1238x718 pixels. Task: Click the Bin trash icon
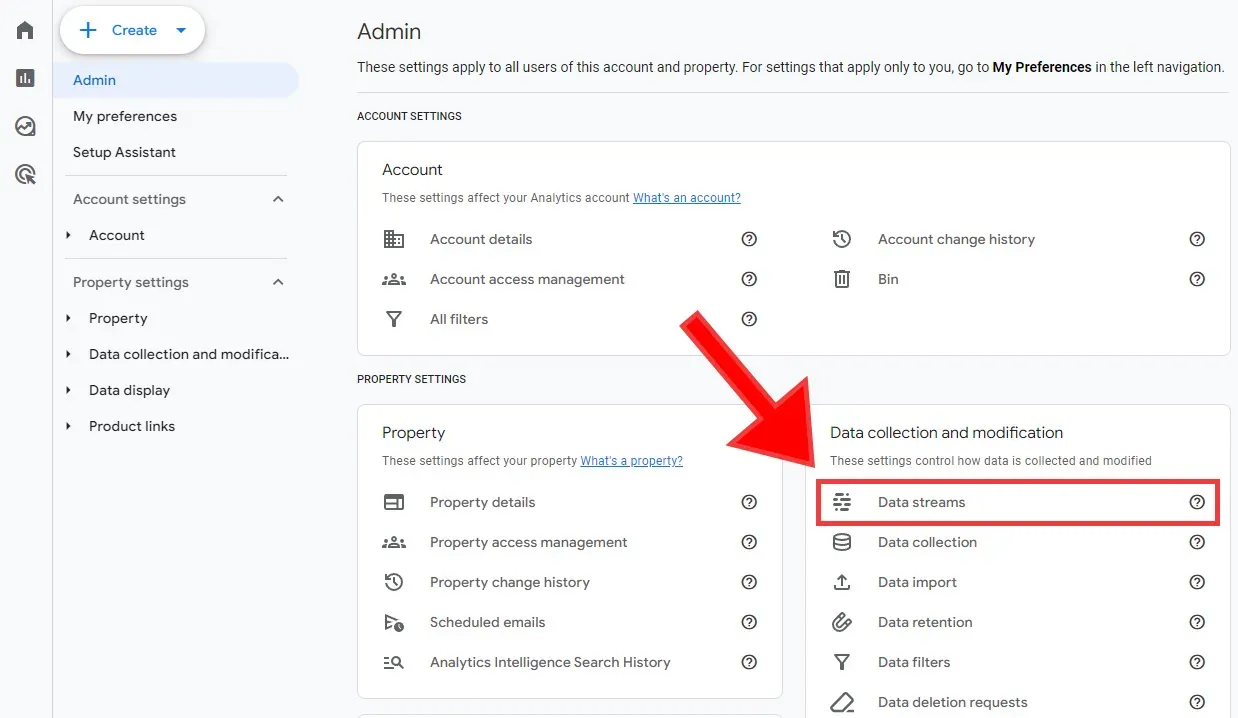[x=842, y=279]
